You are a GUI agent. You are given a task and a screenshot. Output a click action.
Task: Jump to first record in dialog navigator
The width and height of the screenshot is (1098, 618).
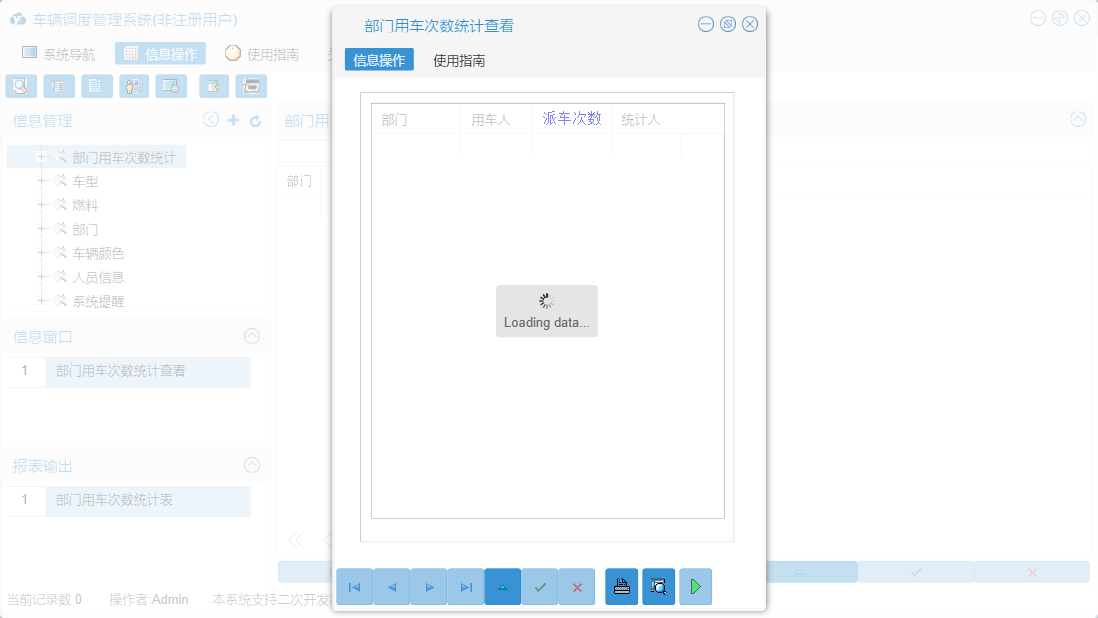pos(354,587)
